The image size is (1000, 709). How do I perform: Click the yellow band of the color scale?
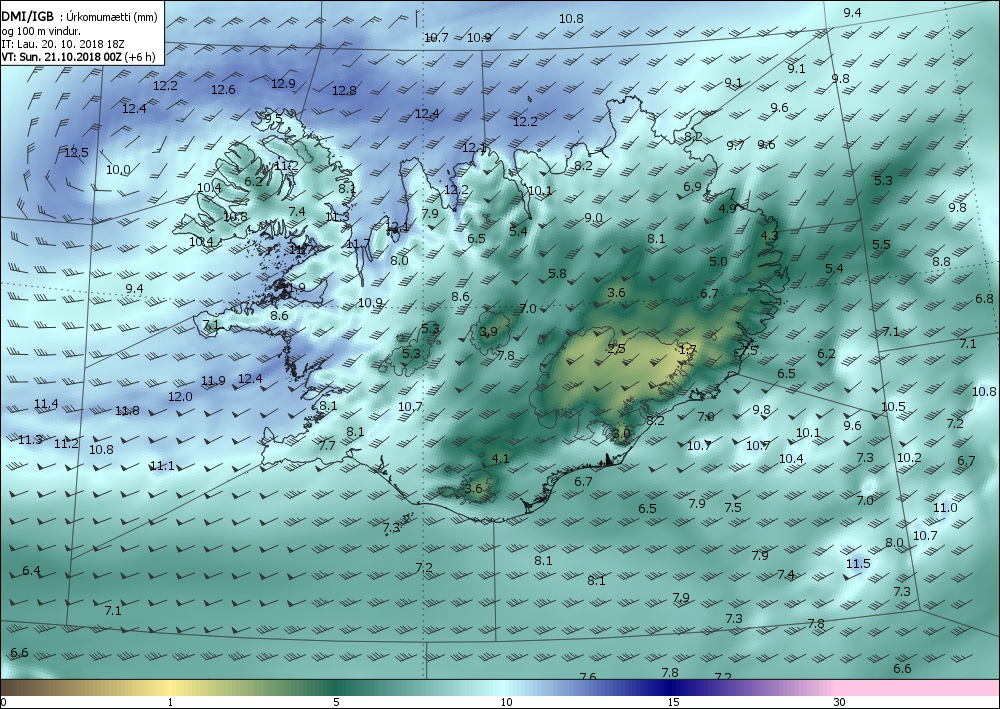click(170, 687)
